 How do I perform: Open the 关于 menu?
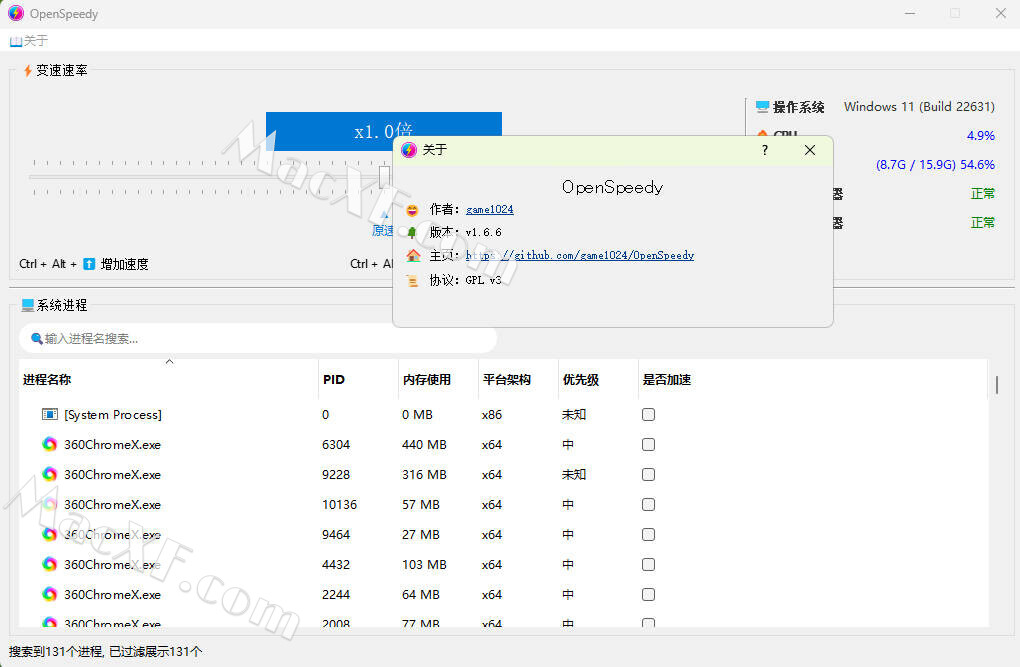click(x=29, y=41)
